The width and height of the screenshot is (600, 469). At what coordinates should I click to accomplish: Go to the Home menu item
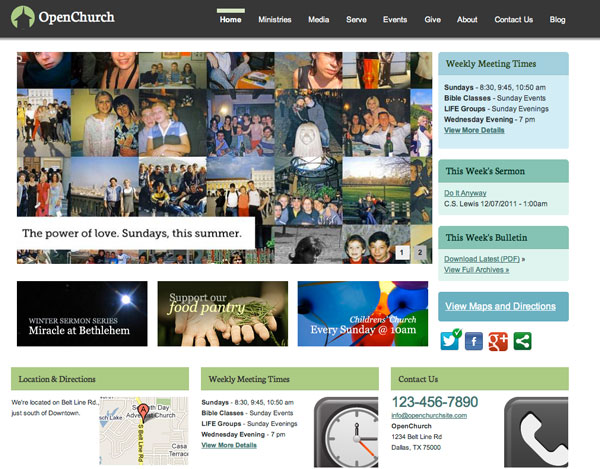pos(230,20)
